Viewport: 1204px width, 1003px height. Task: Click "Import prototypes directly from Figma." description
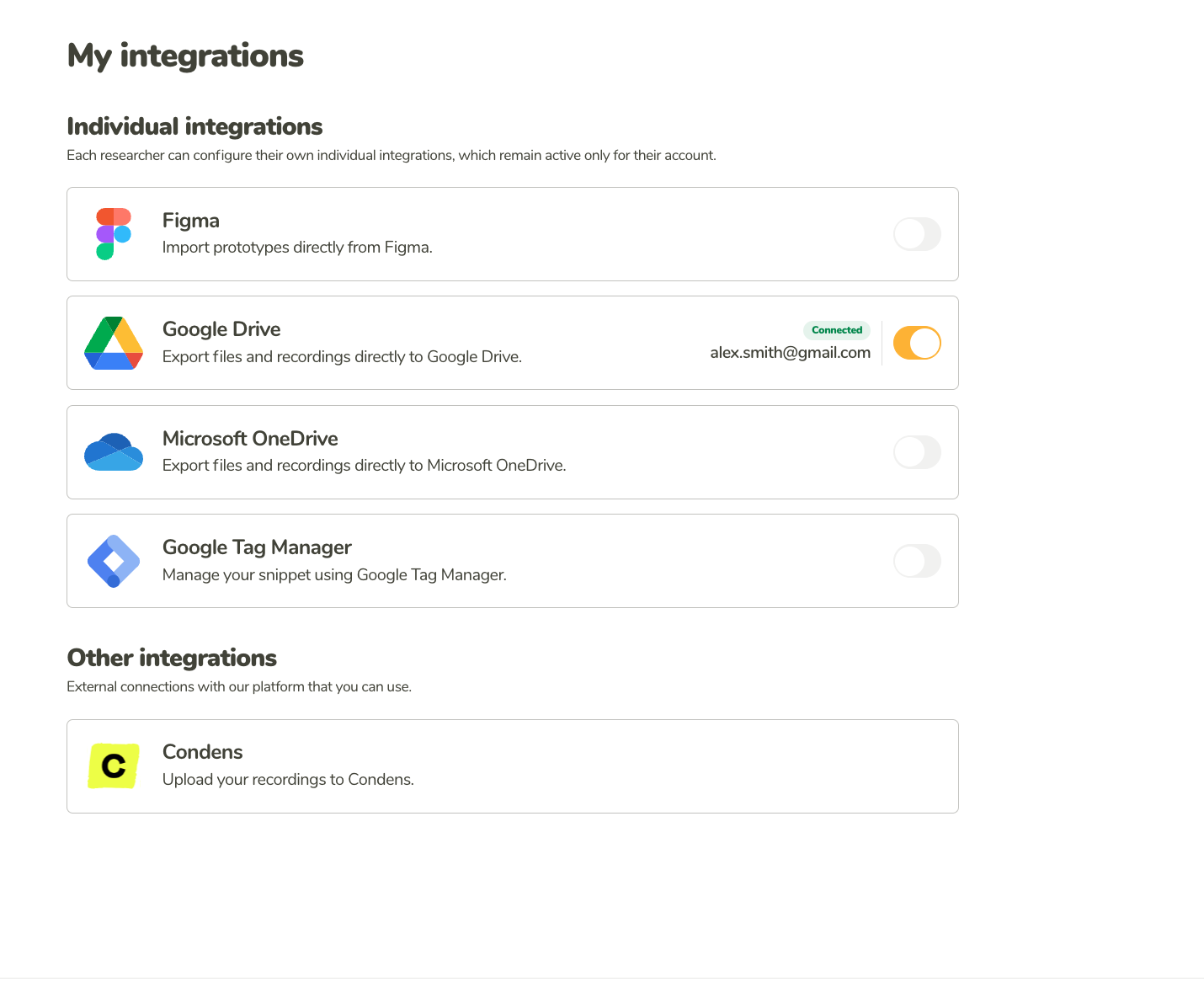(297, 248)
